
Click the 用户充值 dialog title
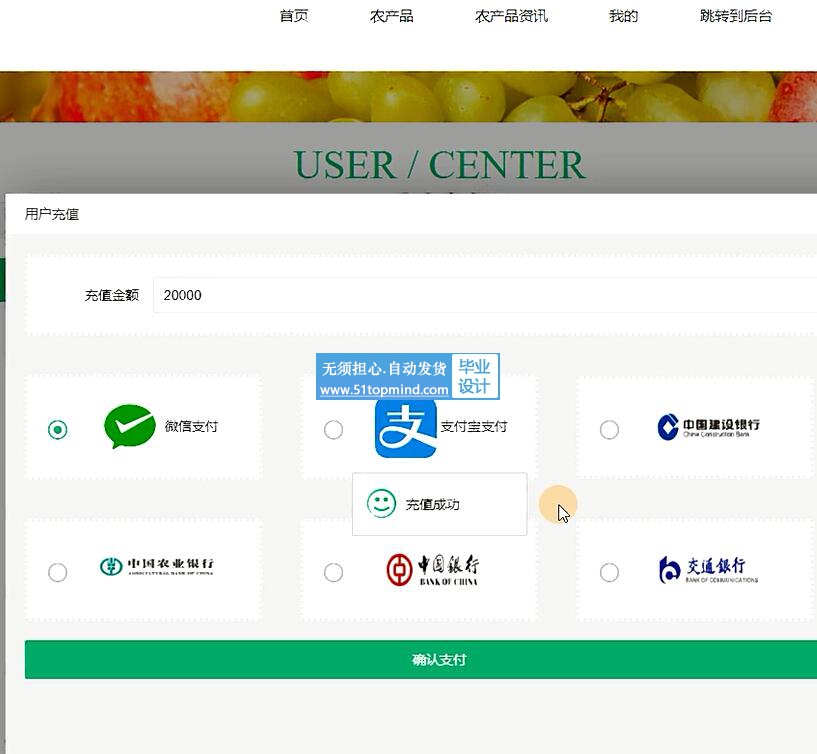(x=52, y=214)
